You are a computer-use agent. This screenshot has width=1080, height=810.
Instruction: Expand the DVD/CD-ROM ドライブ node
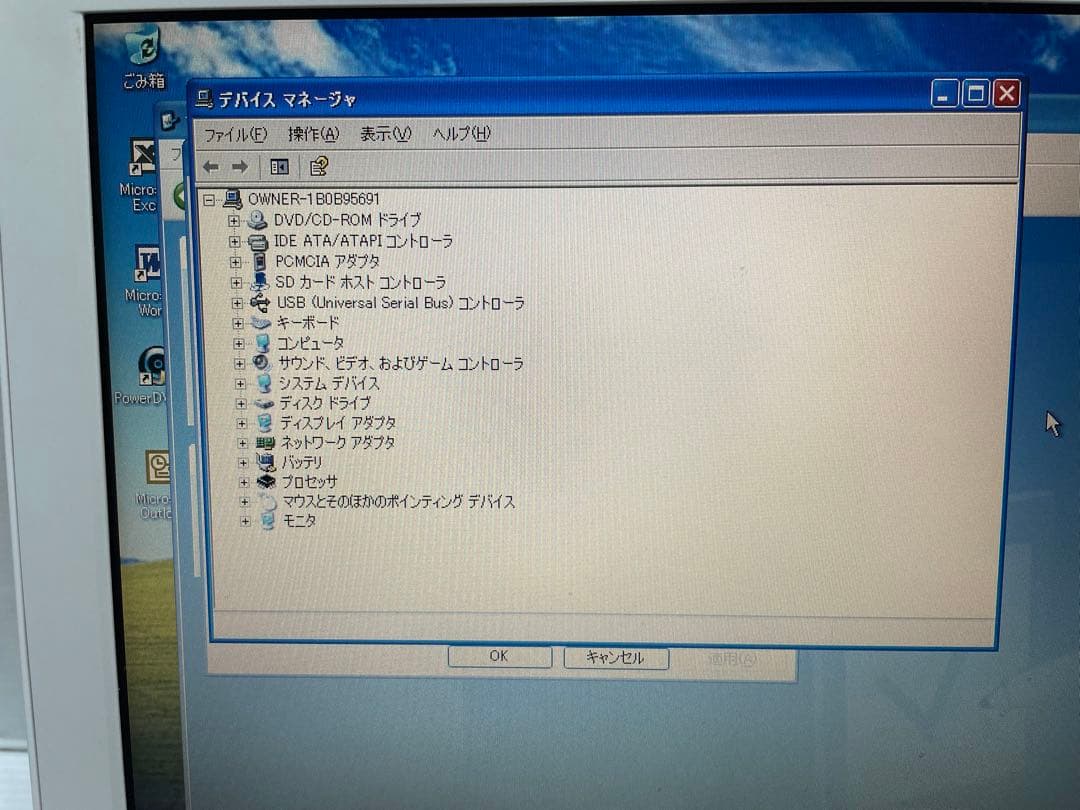233,221
